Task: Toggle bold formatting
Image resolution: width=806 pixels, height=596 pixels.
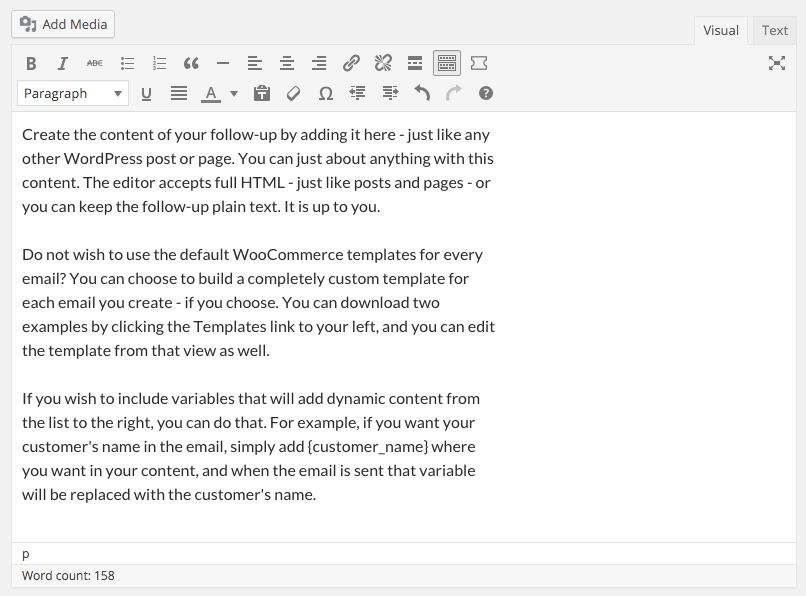Action: (x=31, y=62)
